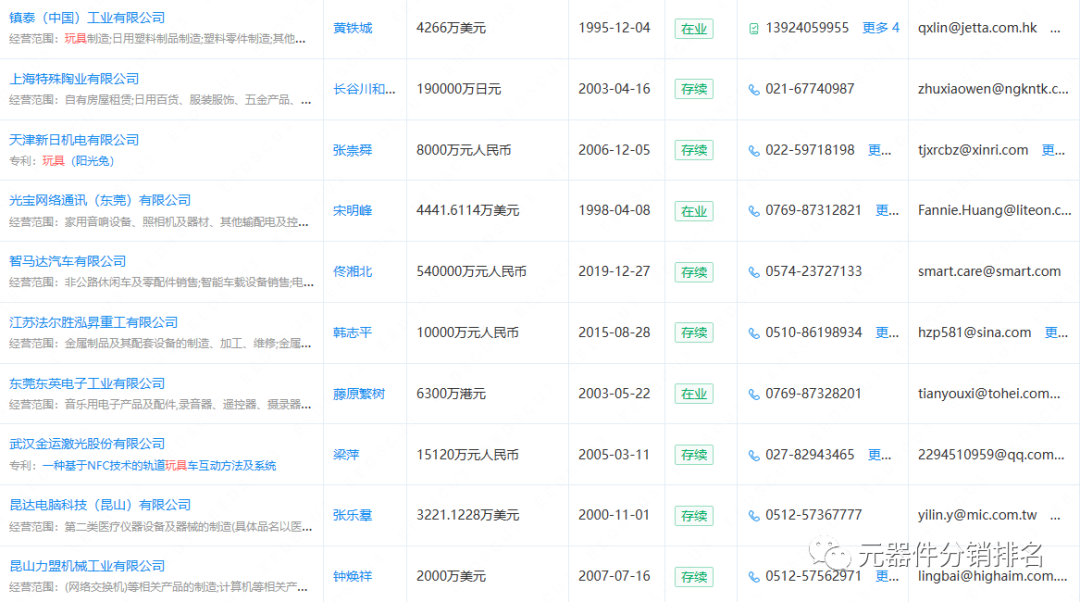This screenshot has height=602, width=1080.
Task: Open legal representative 宋明峰
Action: (x=353, y=211)
